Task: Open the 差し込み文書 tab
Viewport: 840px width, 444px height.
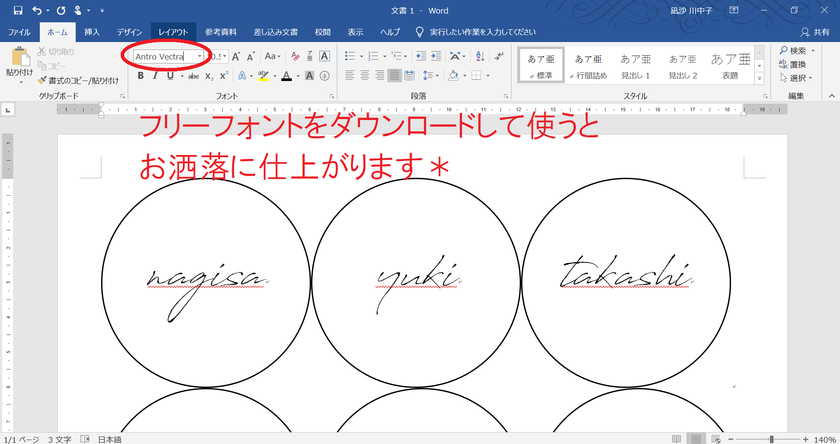Action: (x=275, y=32)
